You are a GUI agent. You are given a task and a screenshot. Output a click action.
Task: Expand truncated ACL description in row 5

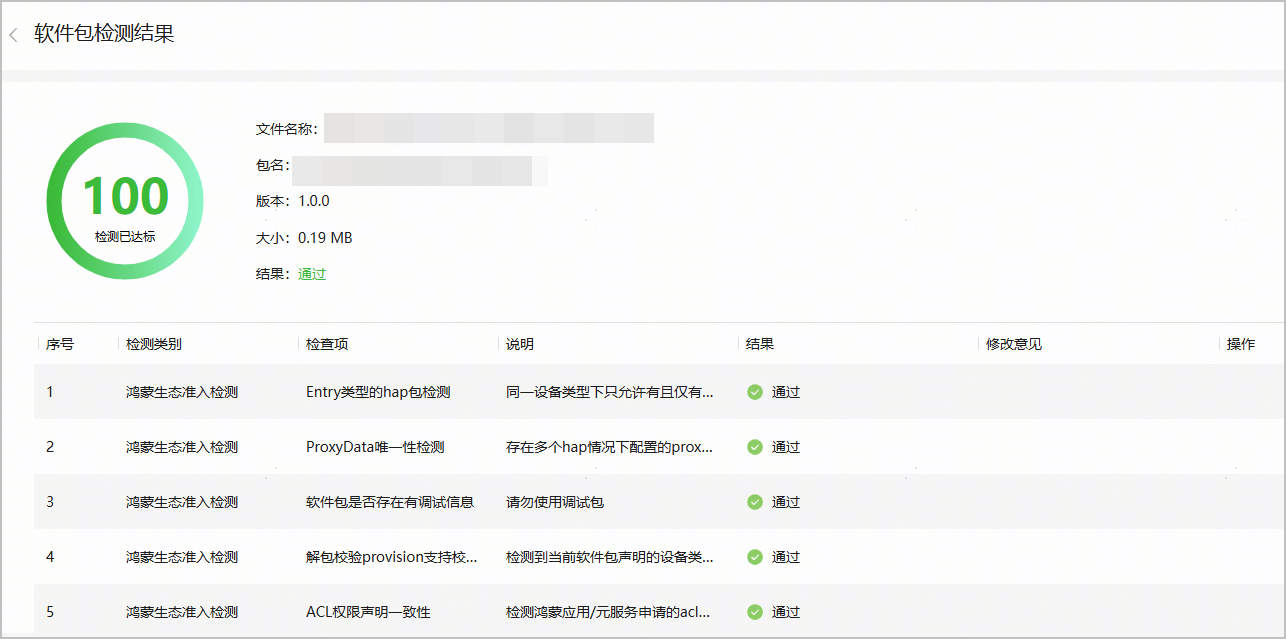tap(610, 612)
